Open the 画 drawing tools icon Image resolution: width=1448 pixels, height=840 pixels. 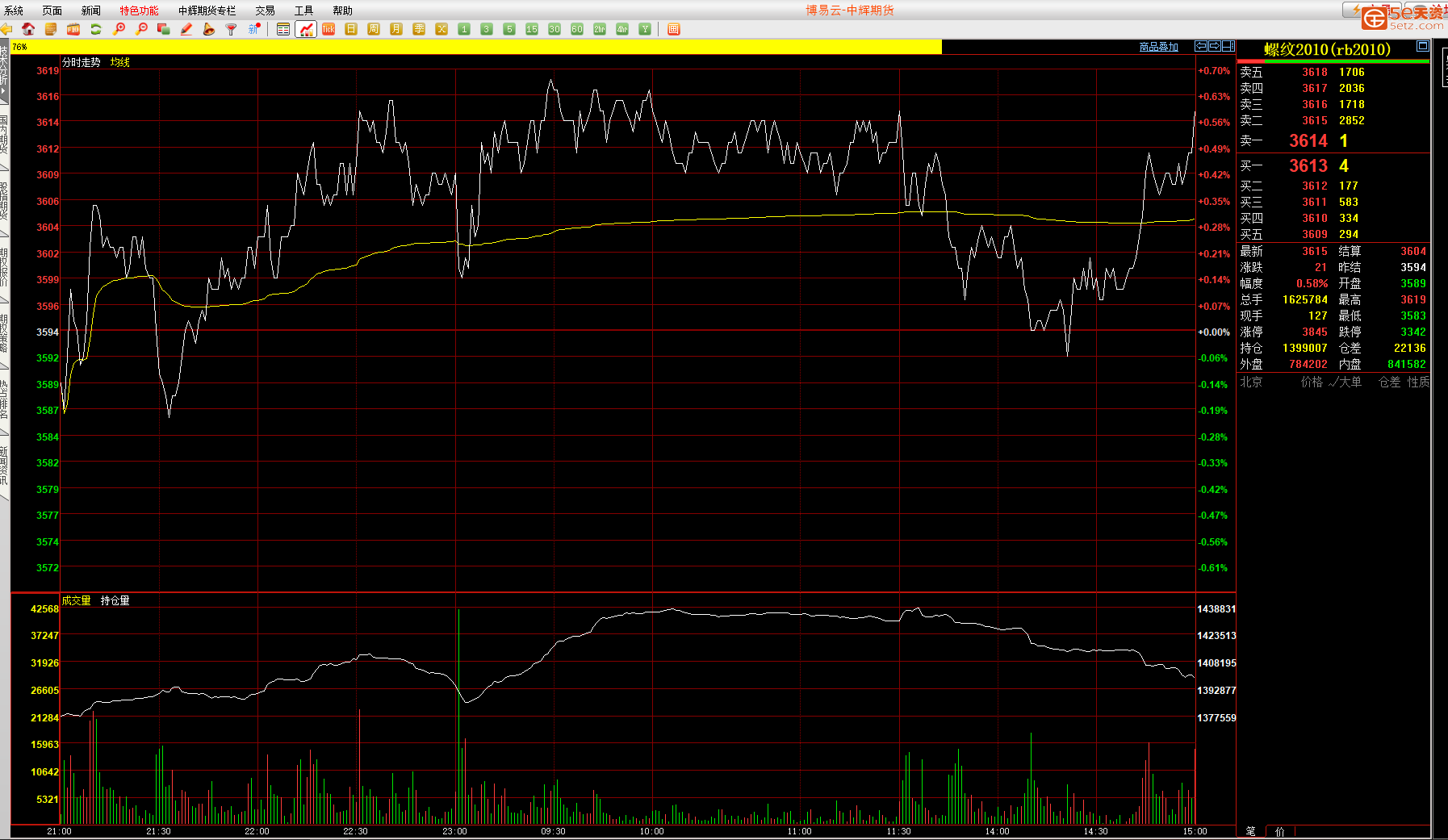coord(674,29)
